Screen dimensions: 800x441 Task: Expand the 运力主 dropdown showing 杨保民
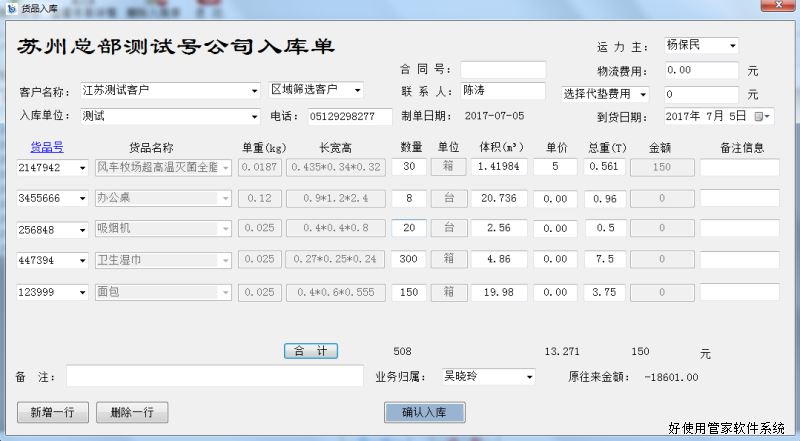pyautogui.click(x=732, y=46)
